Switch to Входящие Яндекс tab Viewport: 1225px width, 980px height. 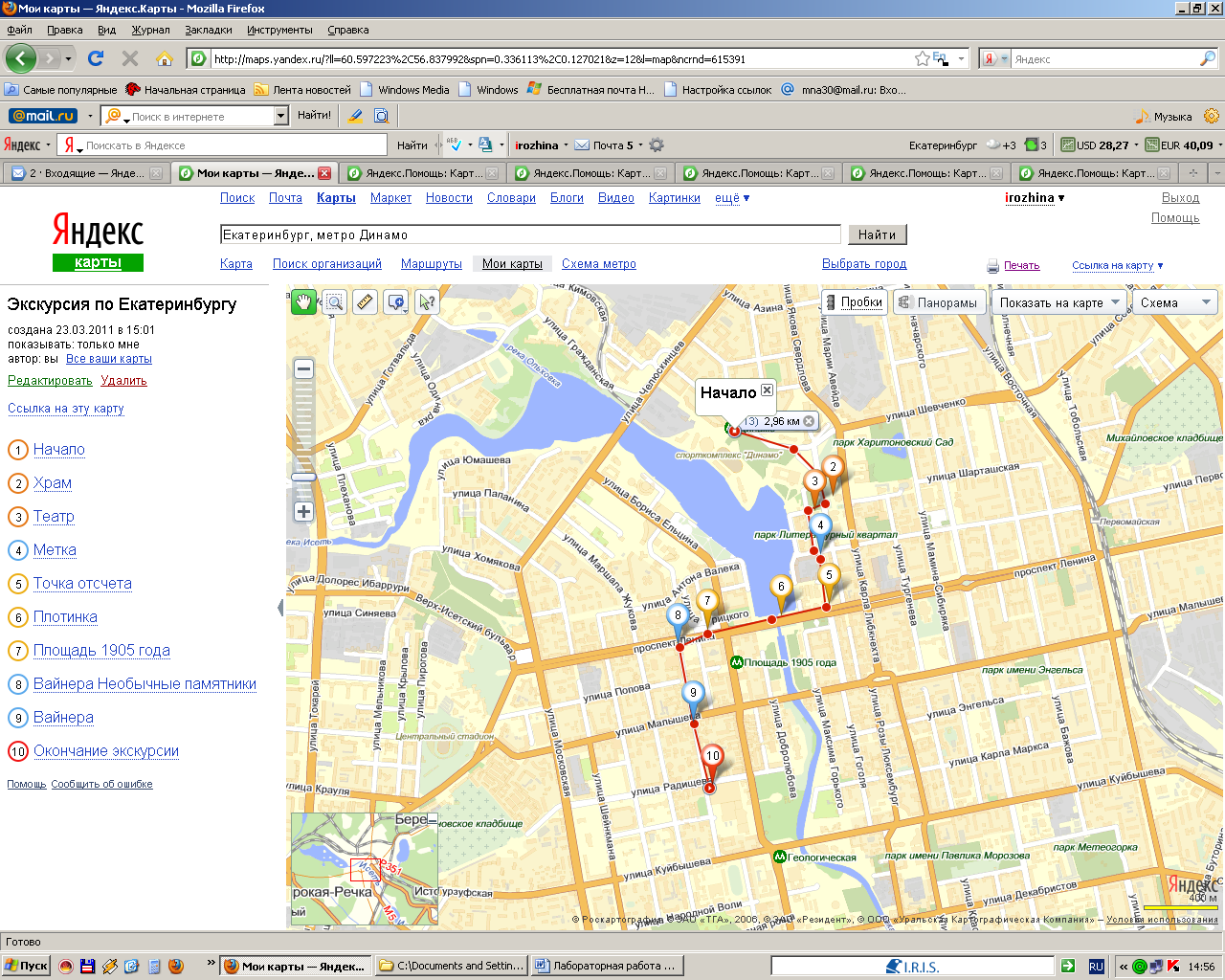click(x=84, y=173)
